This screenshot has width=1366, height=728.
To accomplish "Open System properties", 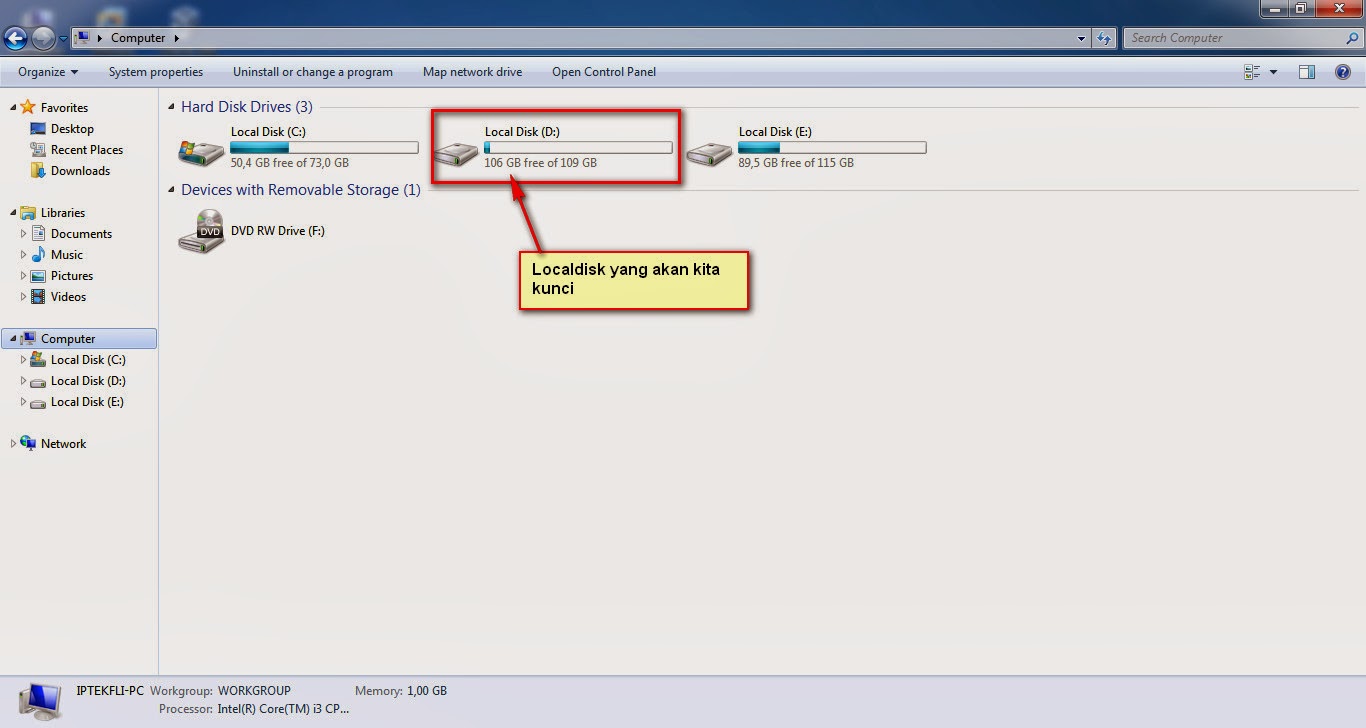I will click(156, 72).
